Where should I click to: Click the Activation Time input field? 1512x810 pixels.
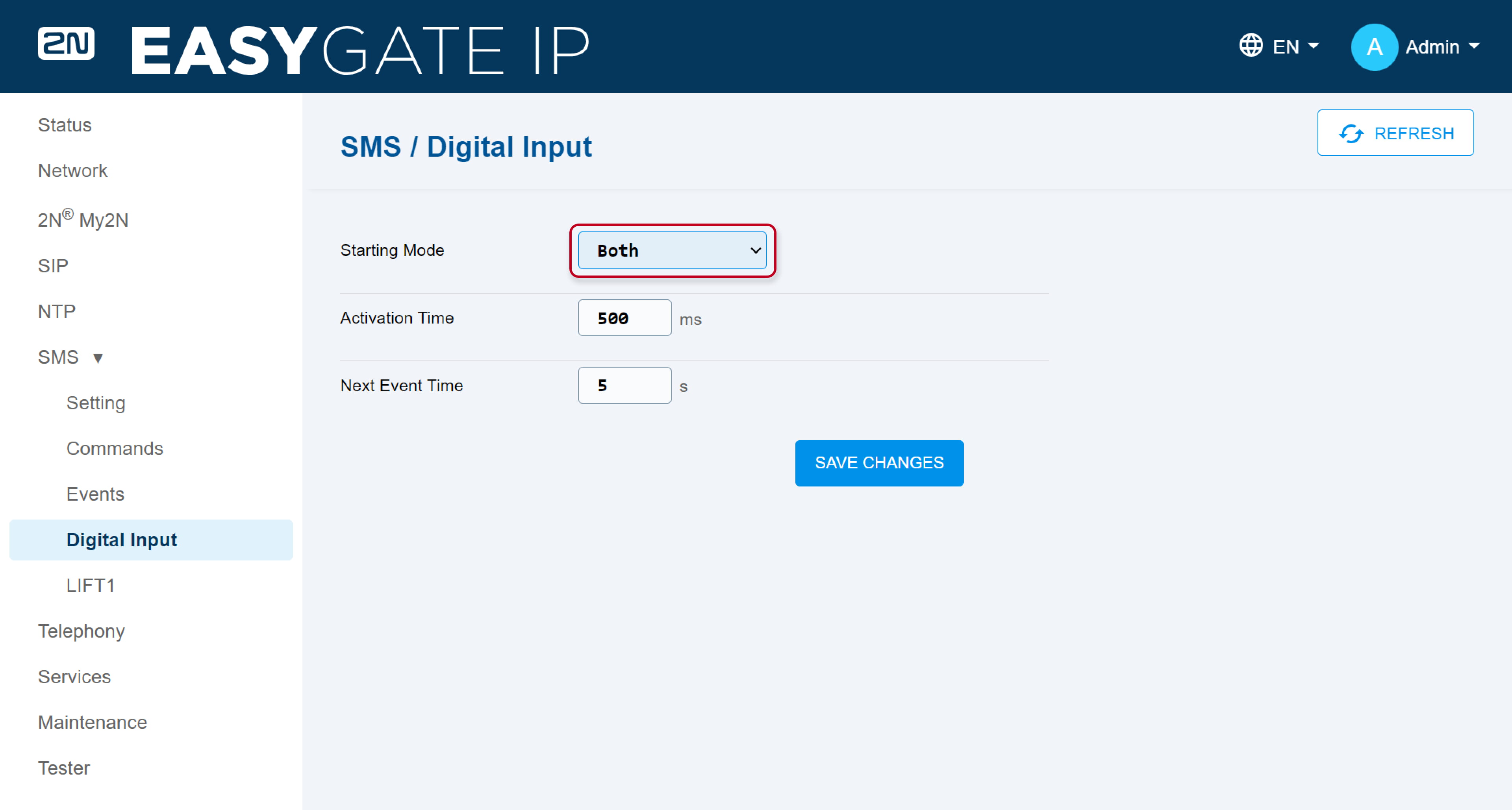(624, 318)
